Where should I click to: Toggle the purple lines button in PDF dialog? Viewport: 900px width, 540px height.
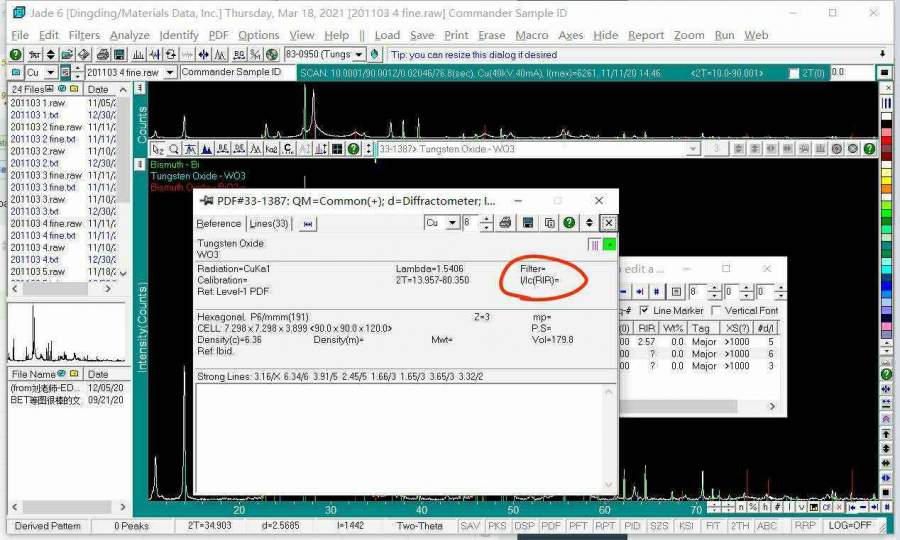coord(595,245)
